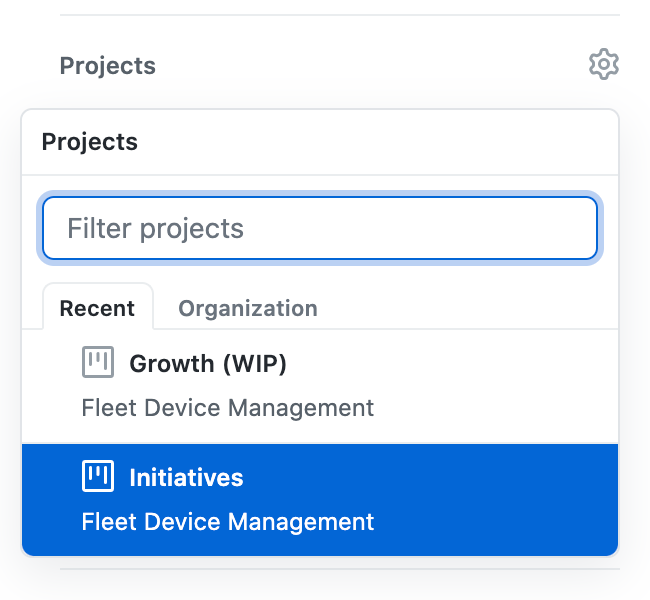This screenshot has width=650, height=600.
Task: Click the placeholder text in the filter box
Action: (x=155, y=229)
